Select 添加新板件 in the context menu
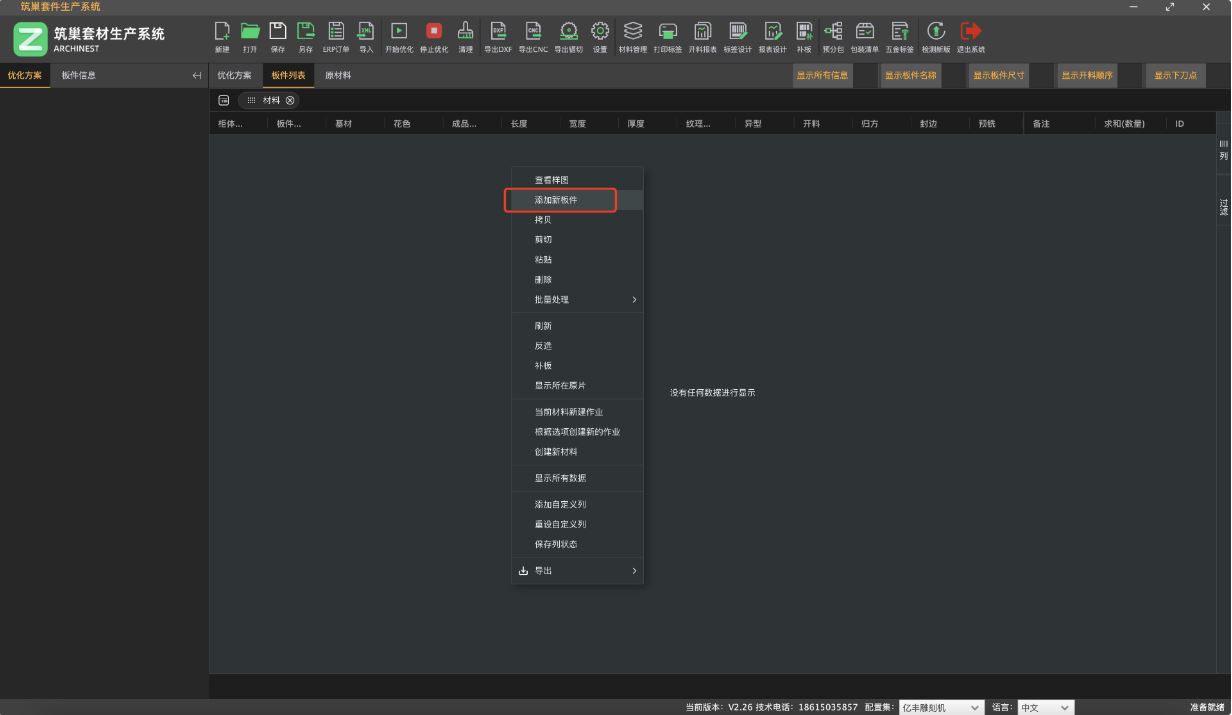Image resolution: width=1232 pixels, height=715 pixels. tap(557, 200)
